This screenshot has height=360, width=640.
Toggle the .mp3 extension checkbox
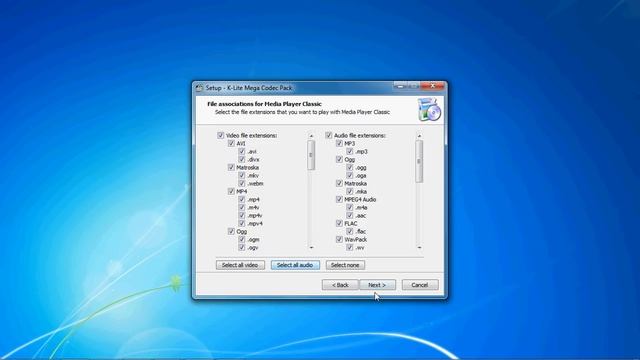point(350,151)
